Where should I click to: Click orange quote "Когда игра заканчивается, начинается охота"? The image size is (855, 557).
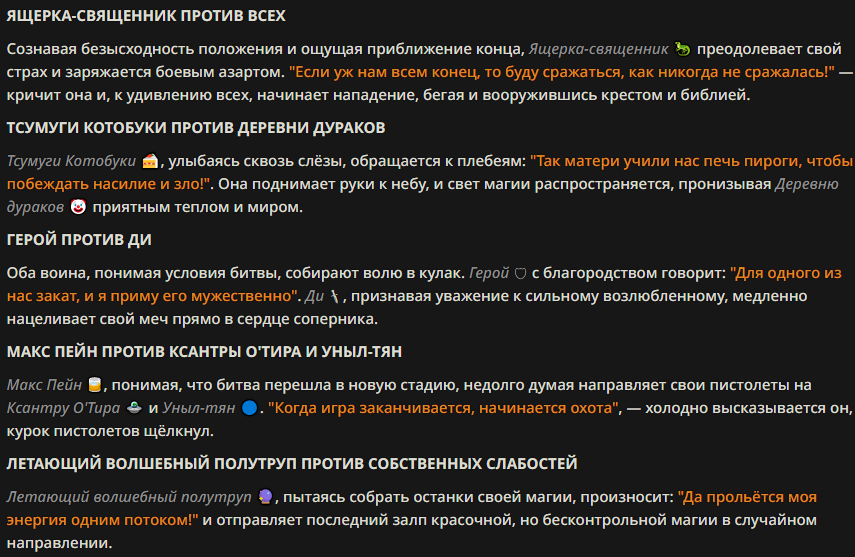pos(444,408)
